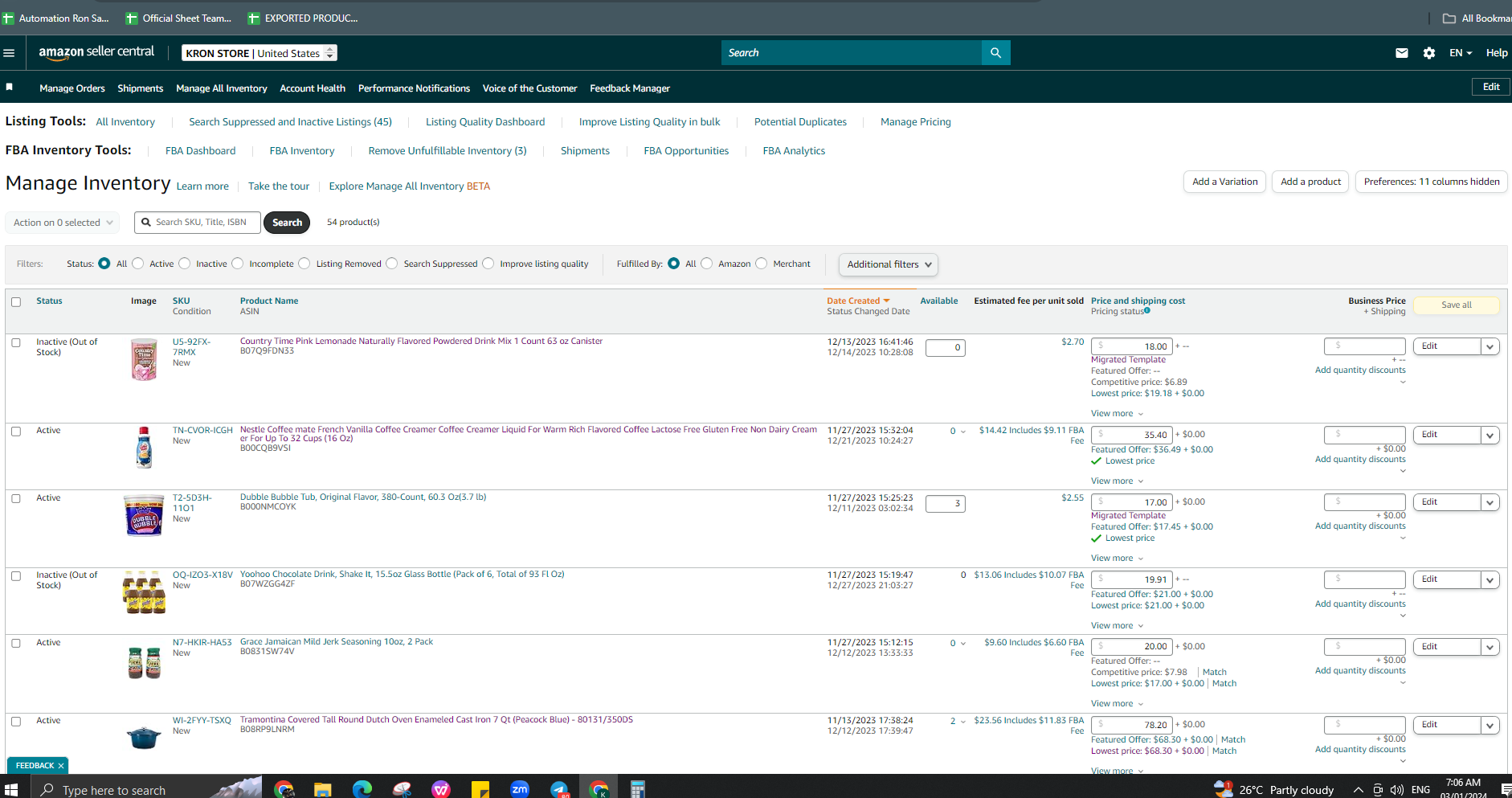Open Performance Notifications menu item

click(x=414, y=88)
